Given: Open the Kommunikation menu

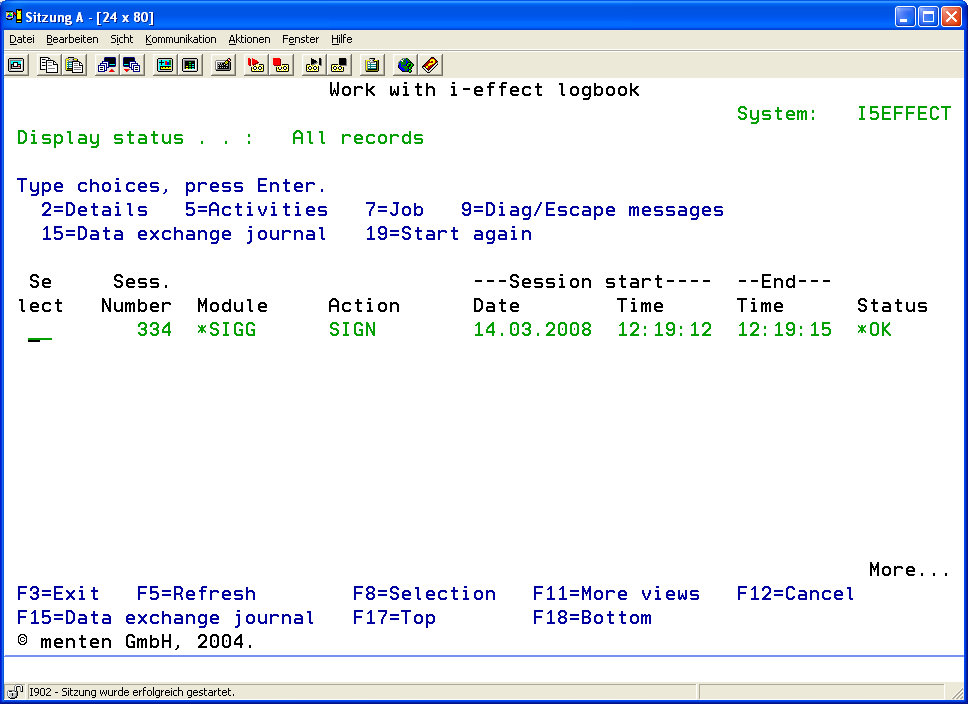Looking at the screenshot, I should point(180,39).
